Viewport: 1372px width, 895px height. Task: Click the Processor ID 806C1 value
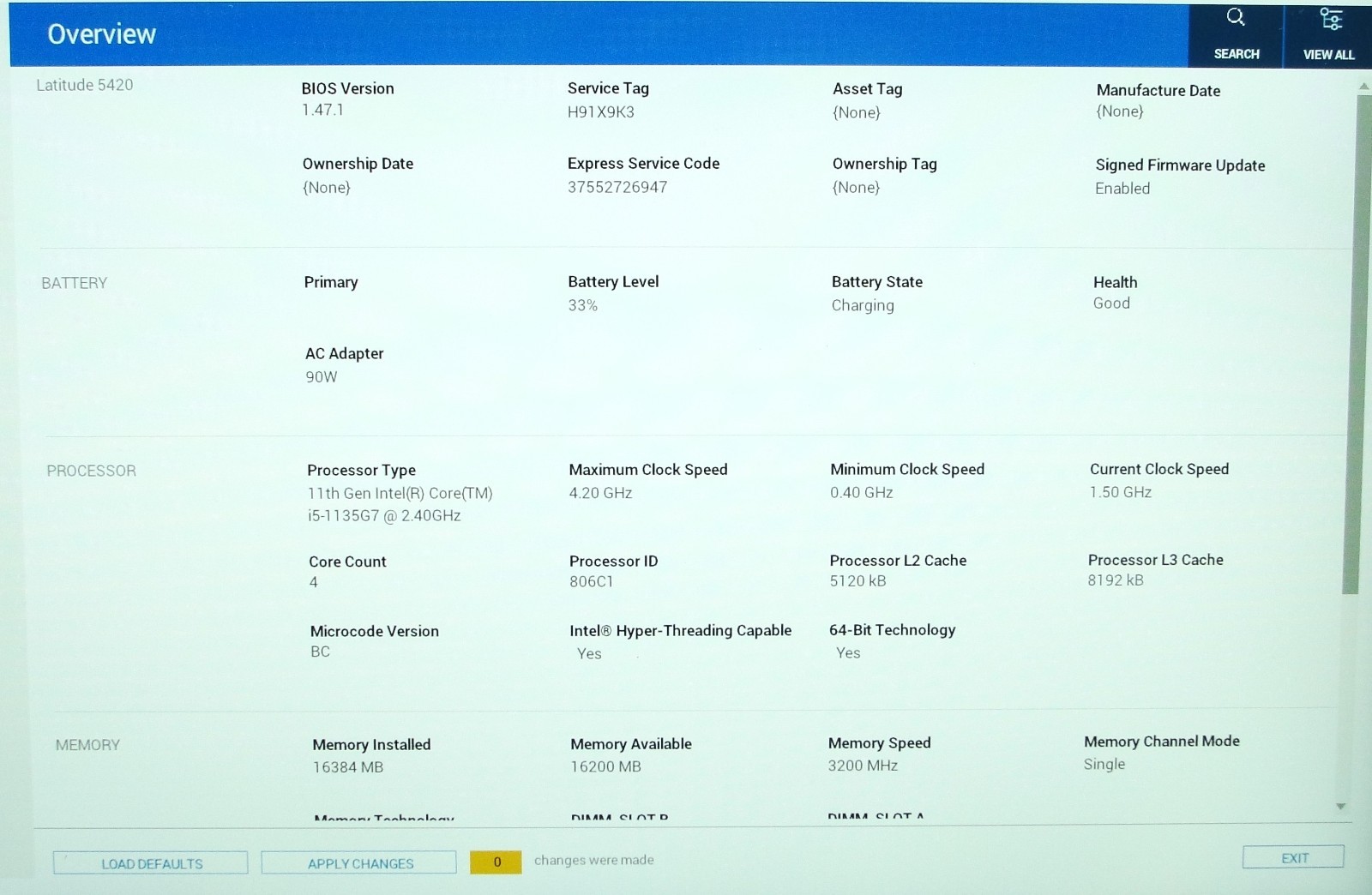(592, 581)
